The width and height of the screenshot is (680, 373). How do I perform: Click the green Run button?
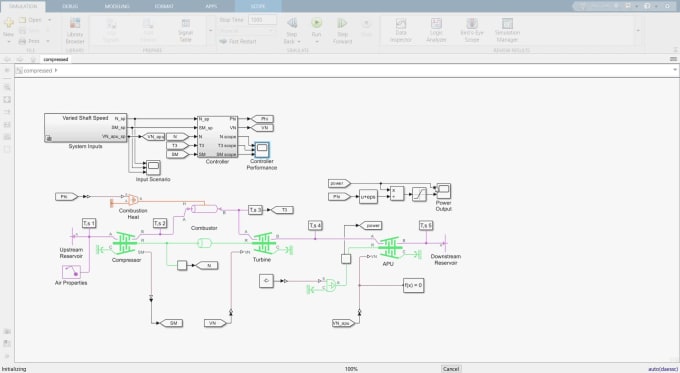(316, 23)
